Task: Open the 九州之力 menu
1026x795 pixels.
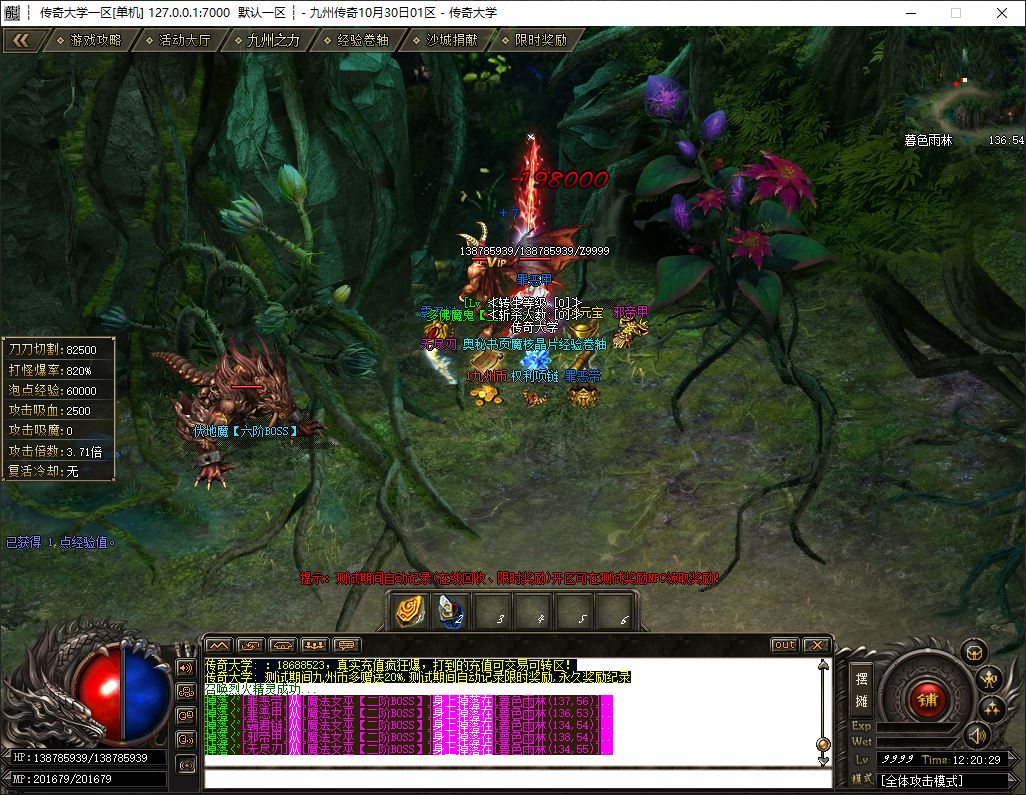Action: point(267,41)
